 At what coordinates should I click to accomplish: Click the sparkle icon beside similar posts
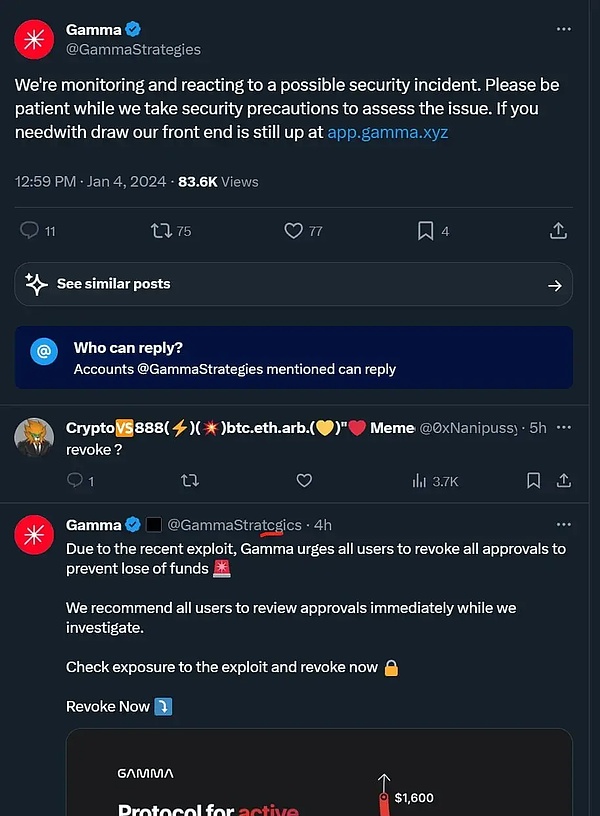click(37, 284)
